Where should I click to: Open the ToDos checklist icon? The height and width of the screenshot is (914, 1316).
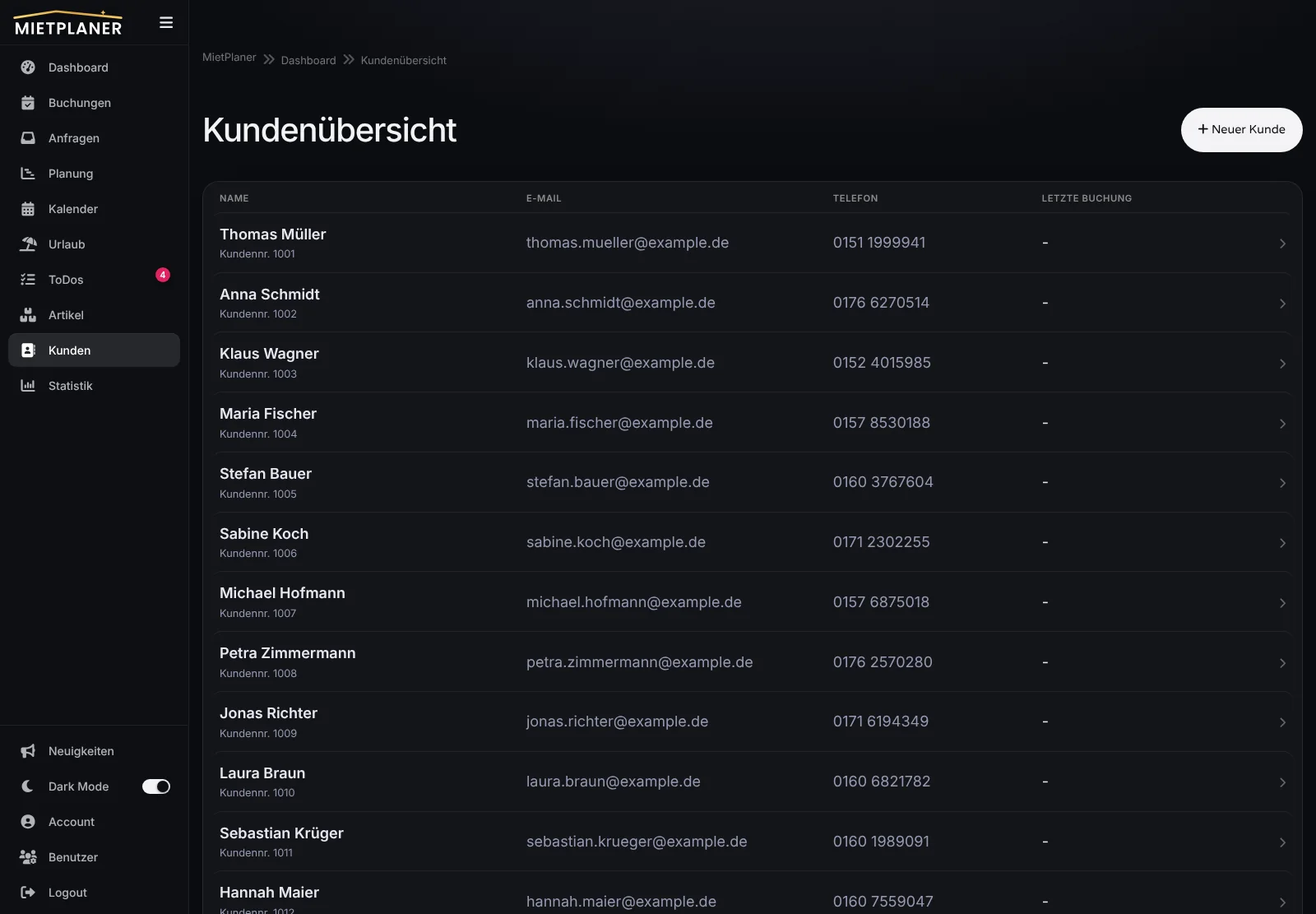[28, 280]
